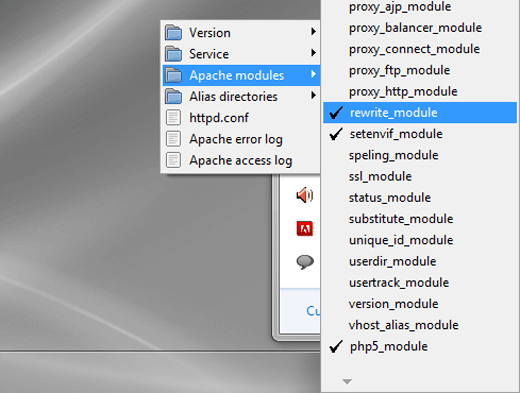Expand the Service submenu arrow
Screen dimensions: 520x393
[x=313, y=53]
